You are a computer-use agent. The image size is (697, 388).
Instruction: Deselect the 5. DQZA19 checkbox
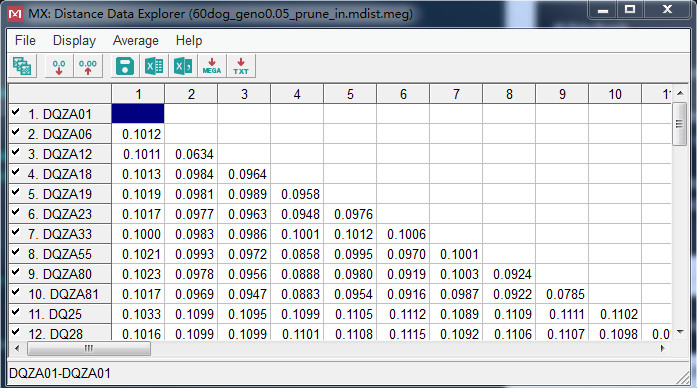pos(16,192)
